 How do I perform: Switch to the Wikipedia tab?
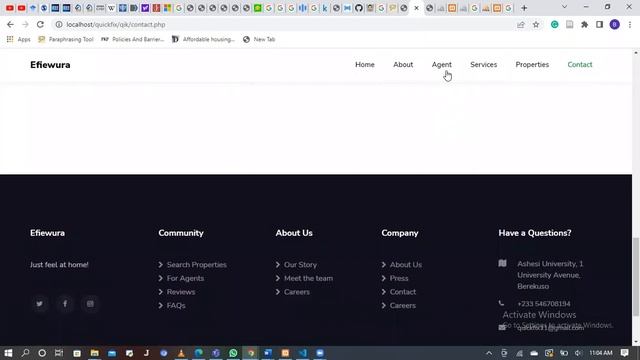(111, 8)
